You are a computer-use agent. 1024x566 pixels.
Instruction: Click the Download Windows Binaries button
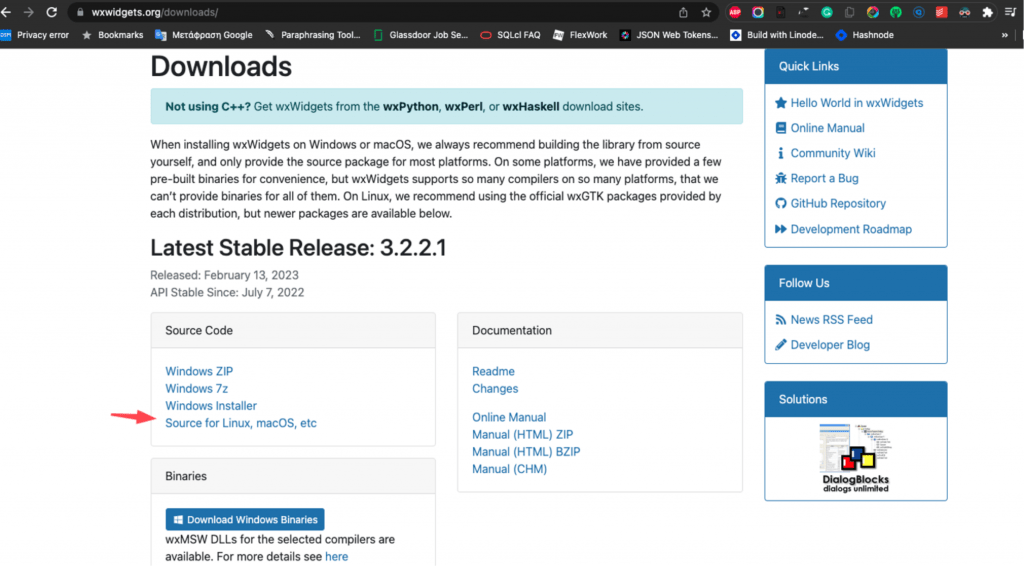pos(245,520)
